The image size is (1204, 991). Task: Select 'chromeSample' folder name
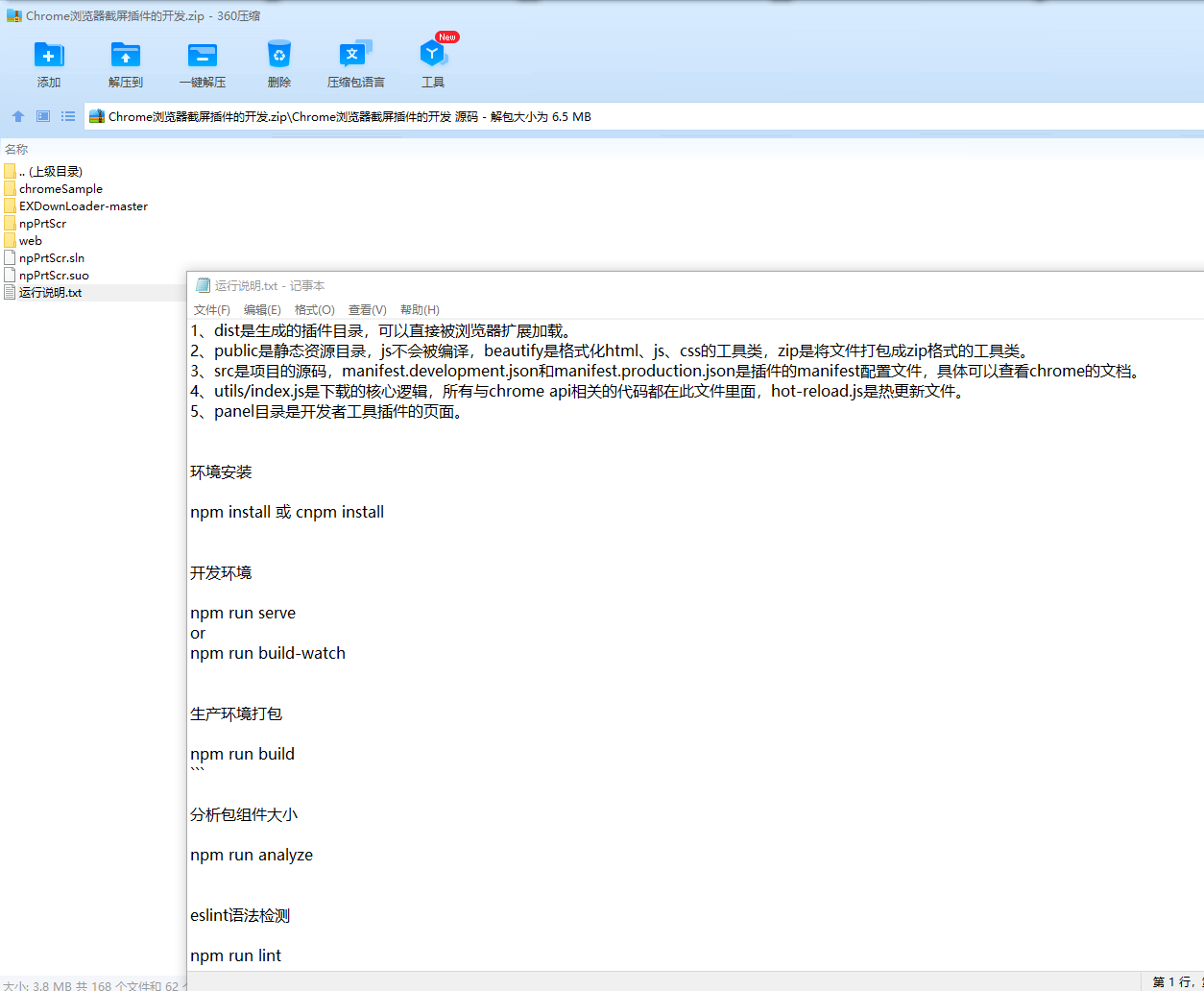(x=60, y=188)
